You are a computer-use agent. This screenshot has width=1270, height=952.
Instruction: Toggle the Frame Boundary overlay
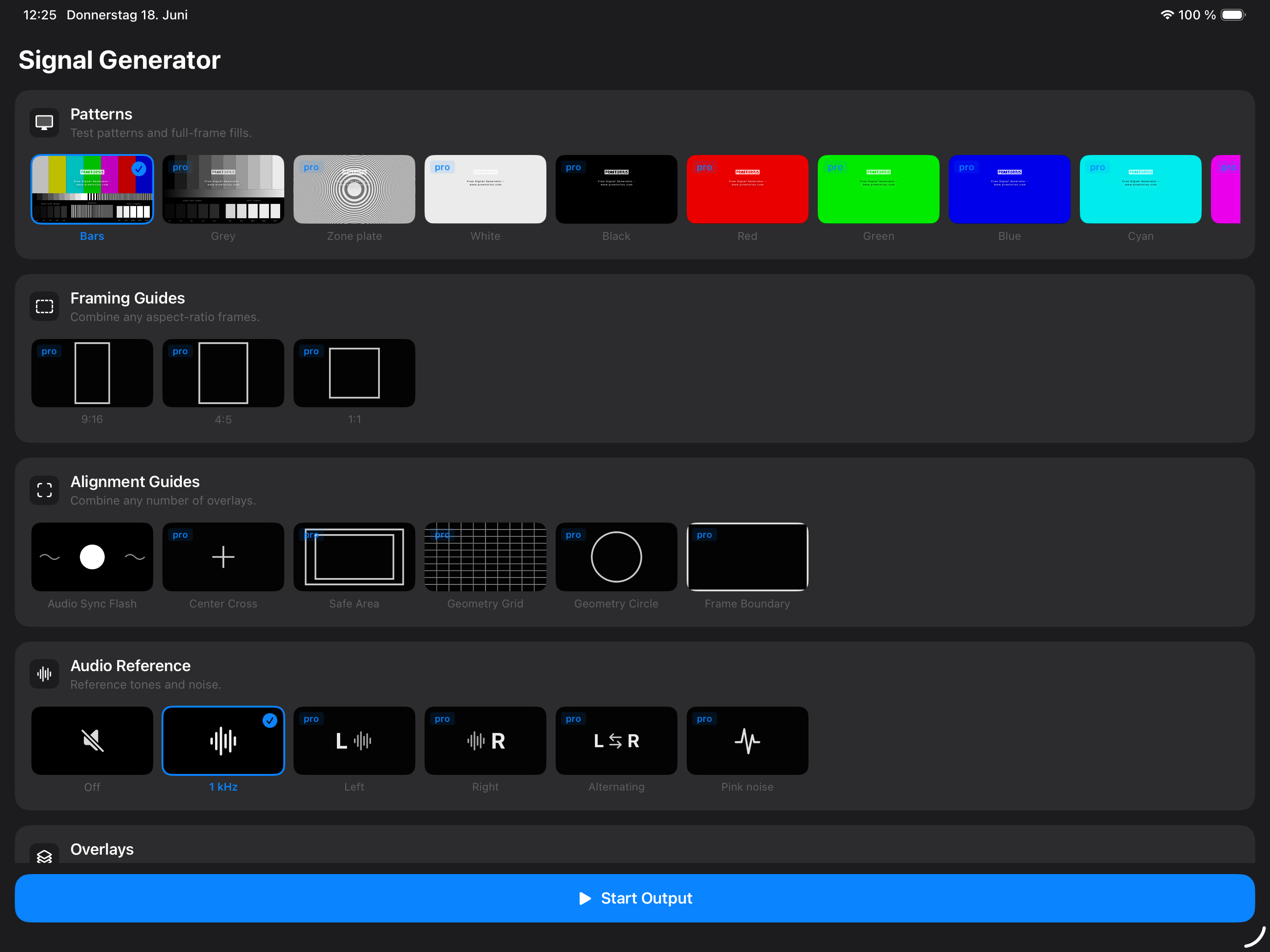(747, 557)
